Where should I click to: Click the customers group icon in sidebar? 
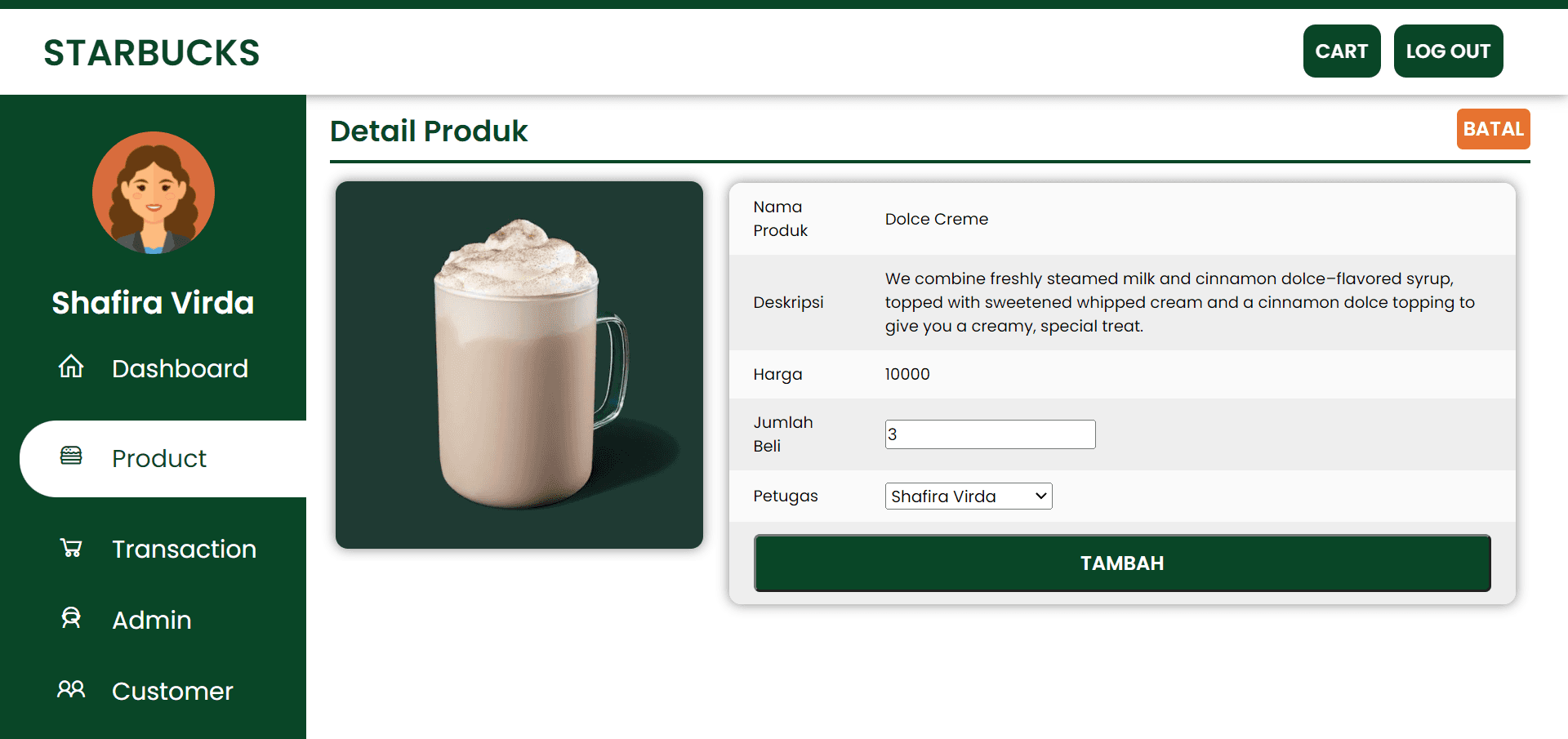pyautogui.click(x=71, y=689)
